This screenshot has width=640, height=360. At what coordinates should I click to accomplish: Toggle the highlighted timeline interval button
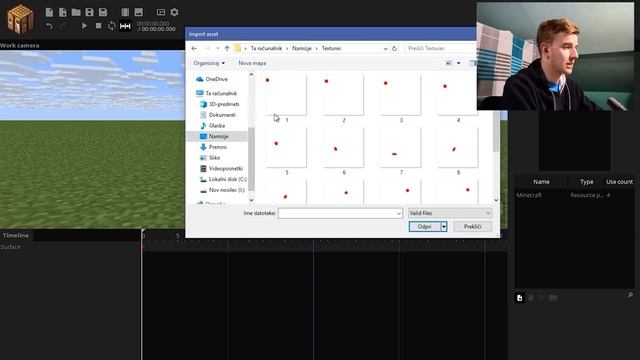pos(125,26)
